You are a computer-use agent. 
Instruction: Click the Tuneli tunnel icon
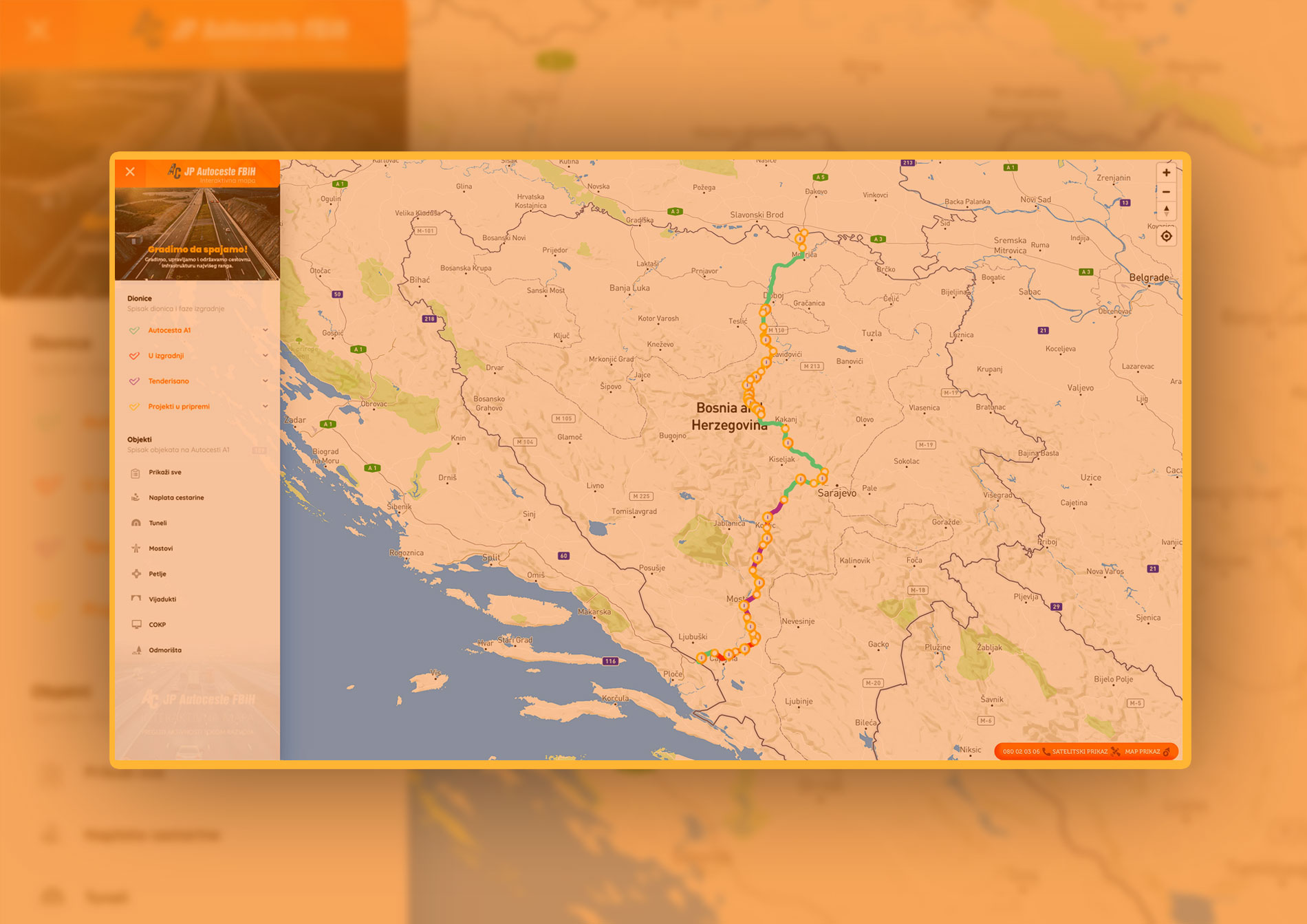click(x=136, y=523)
